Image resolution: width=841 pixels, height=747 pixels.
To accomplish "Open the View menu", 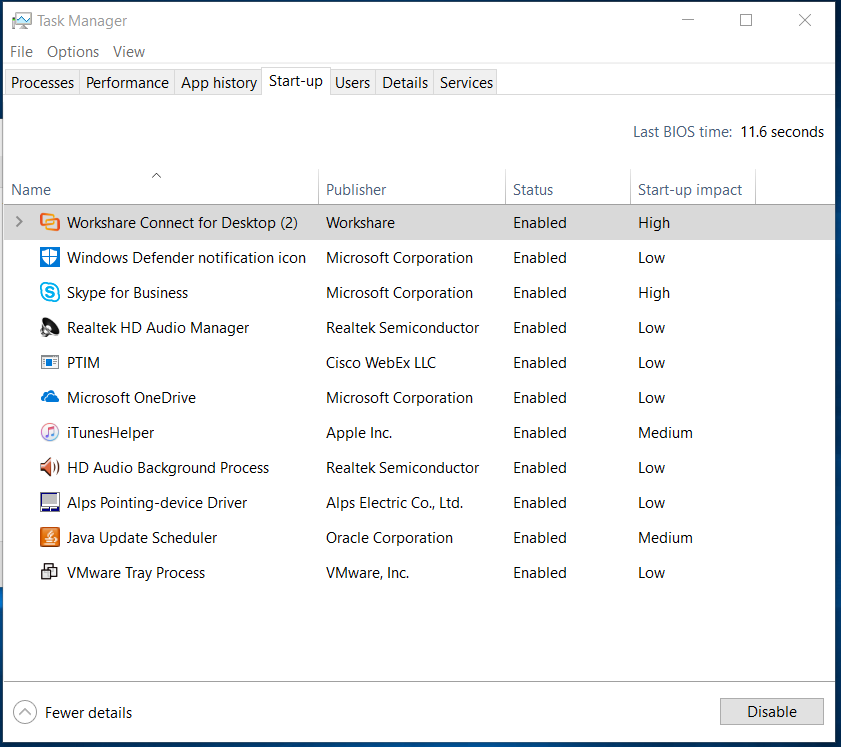I will 129,52.
